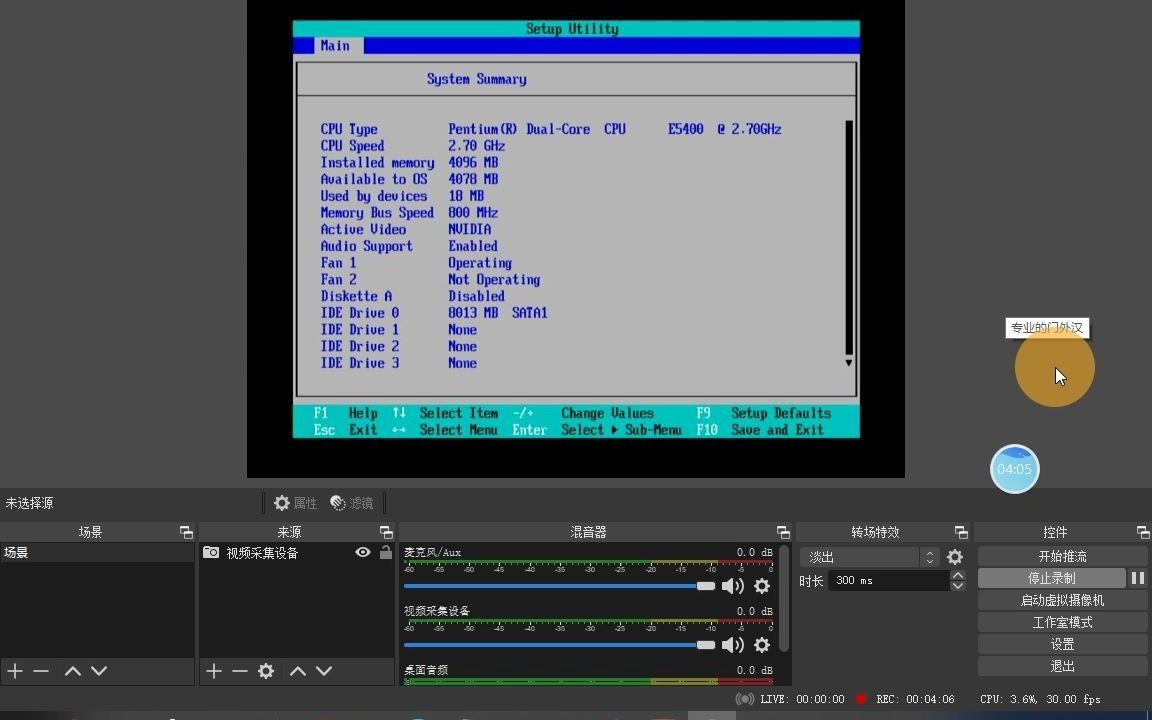The width and height of the screenshot is (1152, 720).
Task: Click the pause recording icon beside 停止录制
Action: [x=1136, y=577]
